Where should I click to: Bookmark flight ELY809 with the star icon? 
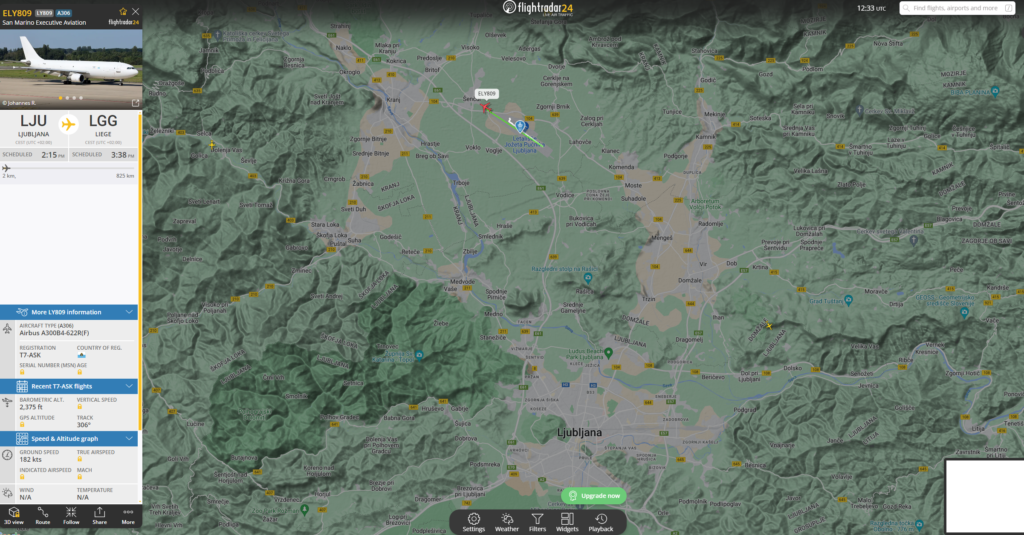(123, 12)
